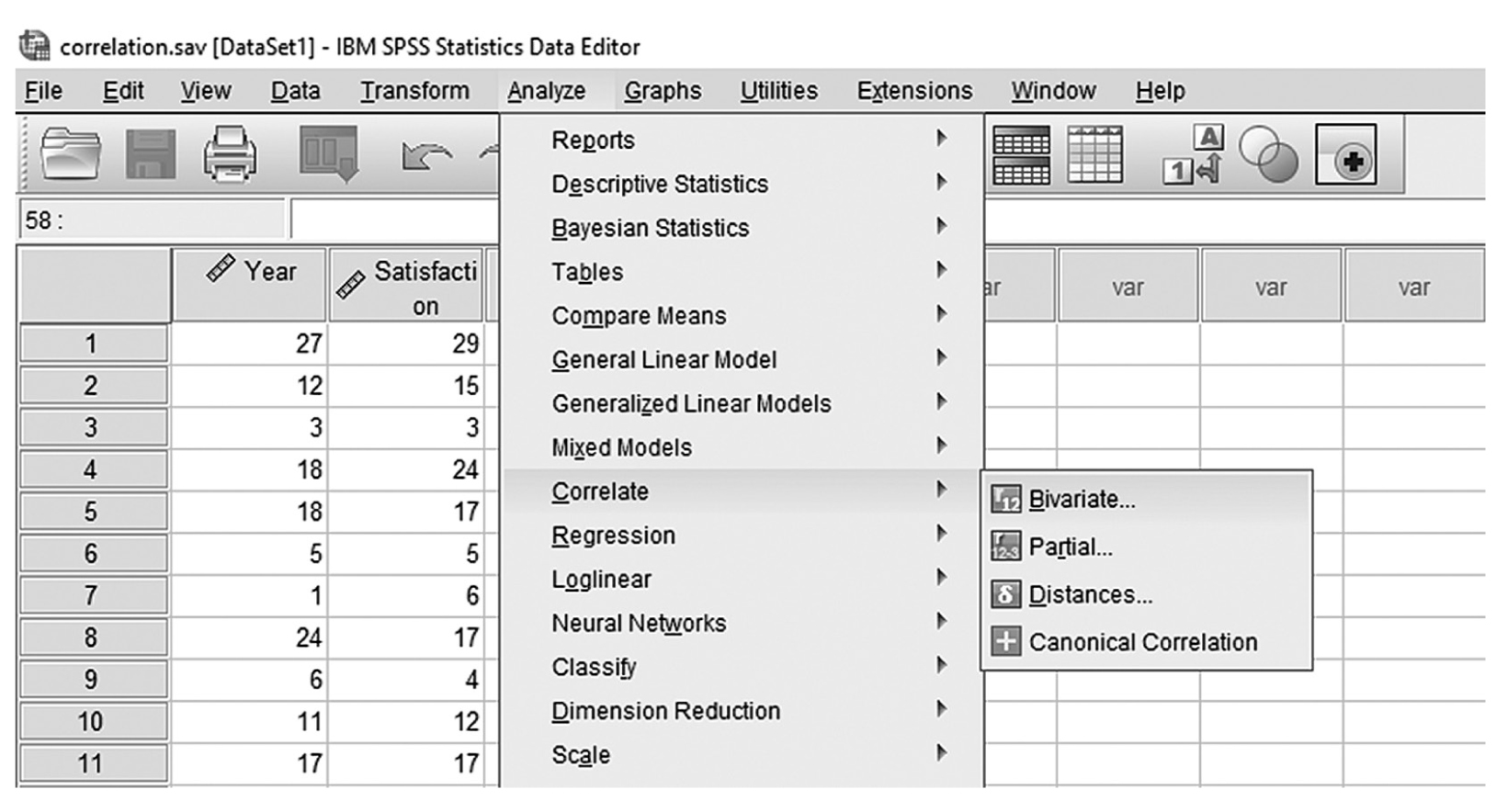Click the Print toolbar icon

[230, 153]
